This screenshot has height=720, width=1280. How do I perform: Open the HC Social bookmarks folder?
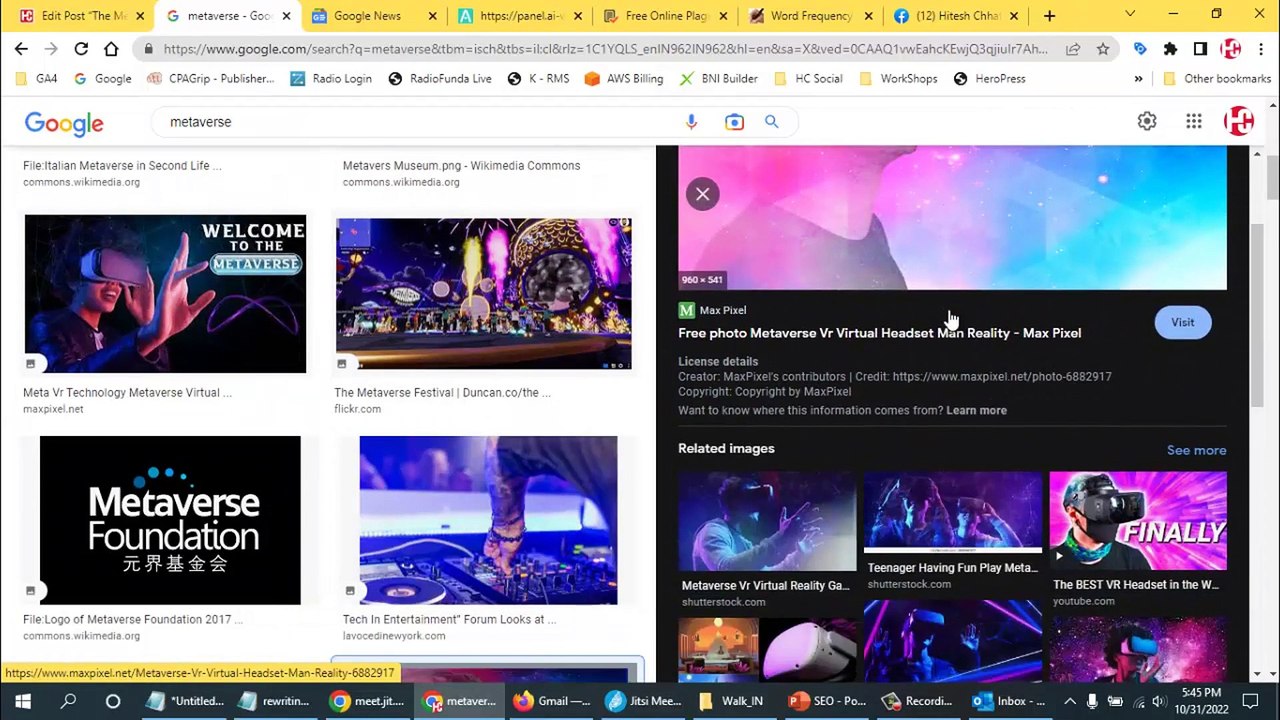coord(808,79)
